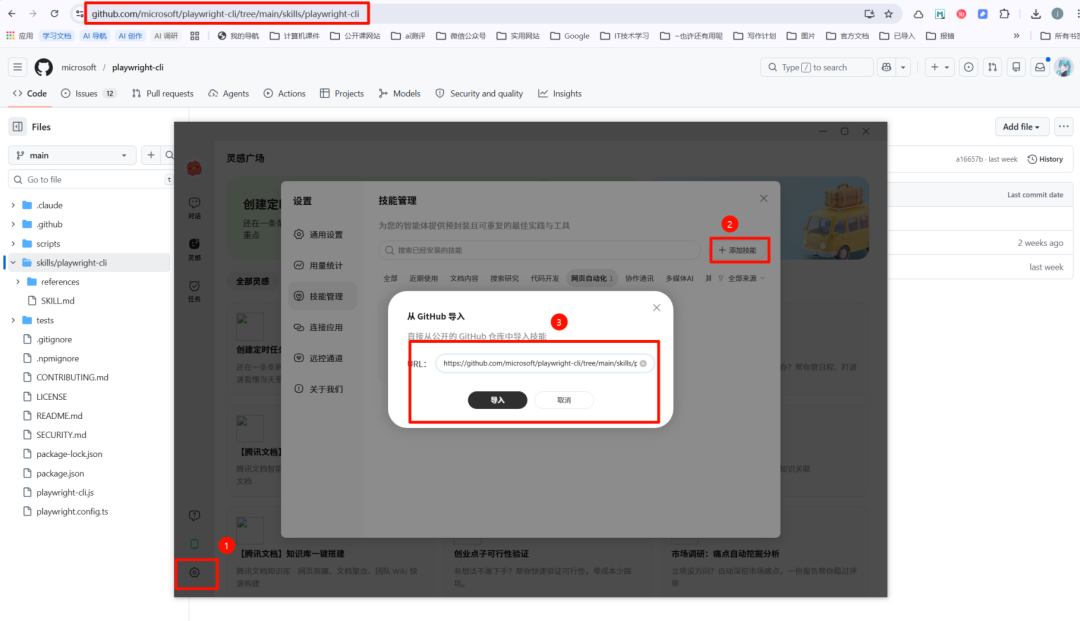Image resolution: width=1080 pixels, height=621 pixels.
Task: Open 连接应用 in the settings sidebar
Action: [322, 328]
